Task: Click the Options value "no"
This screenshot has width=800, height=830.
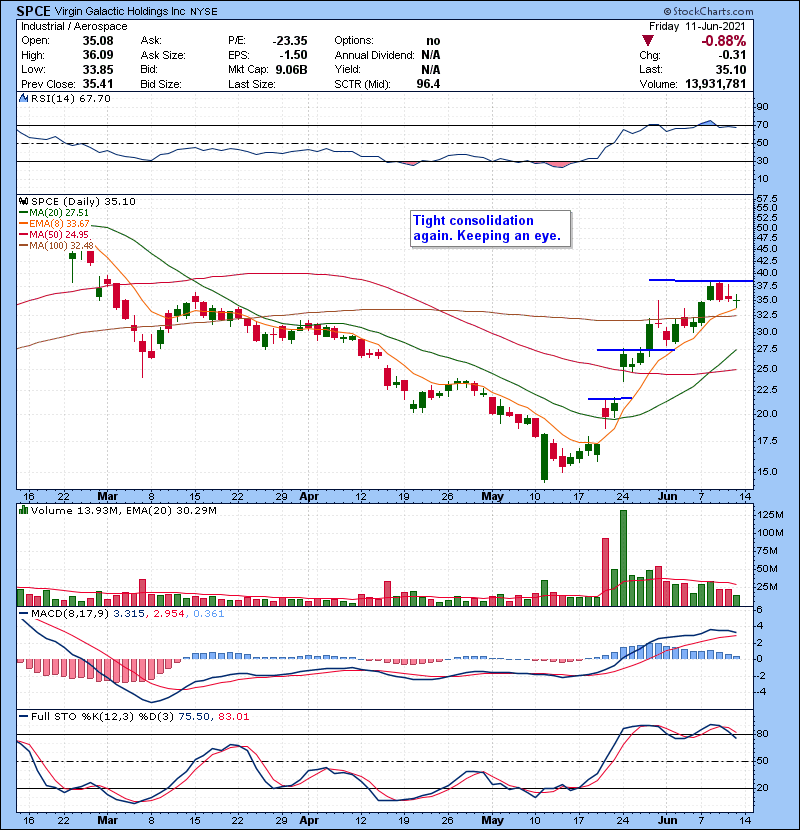Action: (x=433, y=41)
